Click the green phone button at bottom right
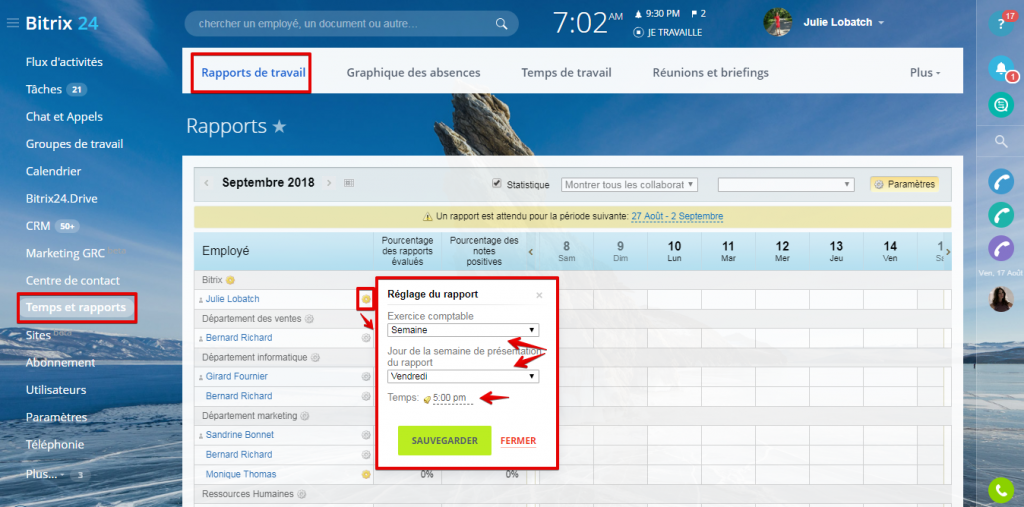 pos(1000,490)
